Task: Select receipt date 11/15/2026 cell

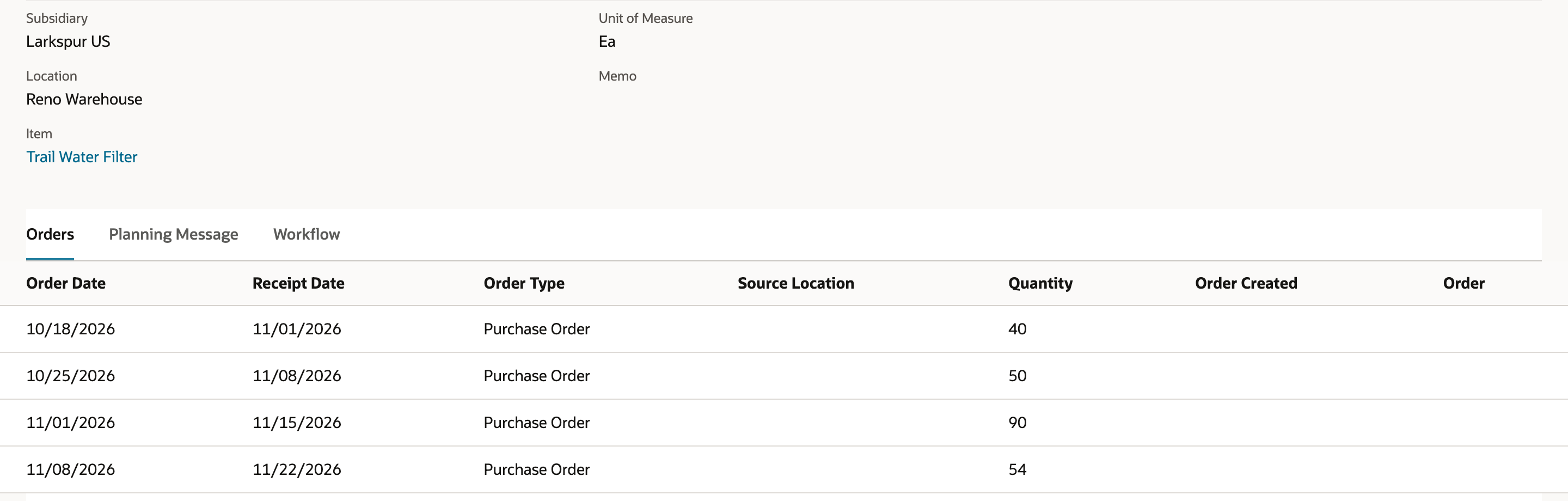Action: pyautogui.click(x=297, y=423)
